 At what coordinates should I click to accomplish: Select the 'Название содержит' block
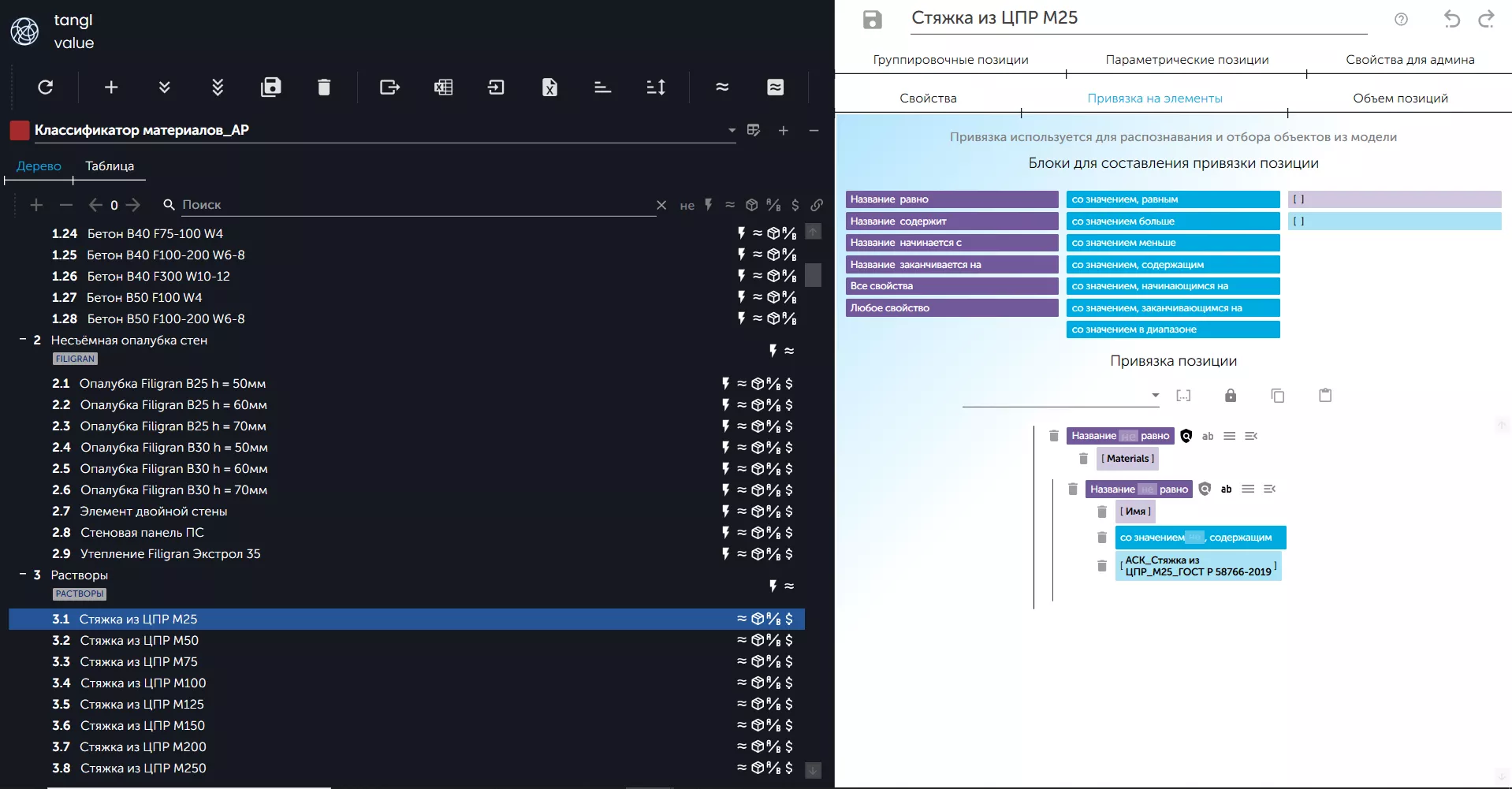[952, 221]
